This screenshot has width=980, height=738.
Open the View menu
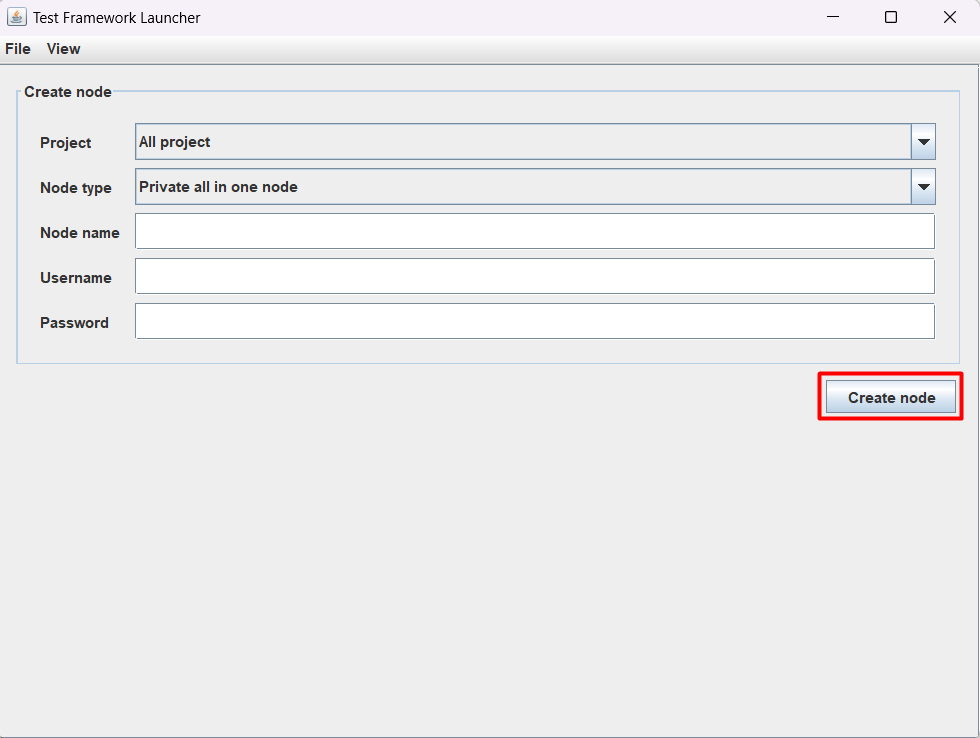pyautogui.click(x=63, y=49)
